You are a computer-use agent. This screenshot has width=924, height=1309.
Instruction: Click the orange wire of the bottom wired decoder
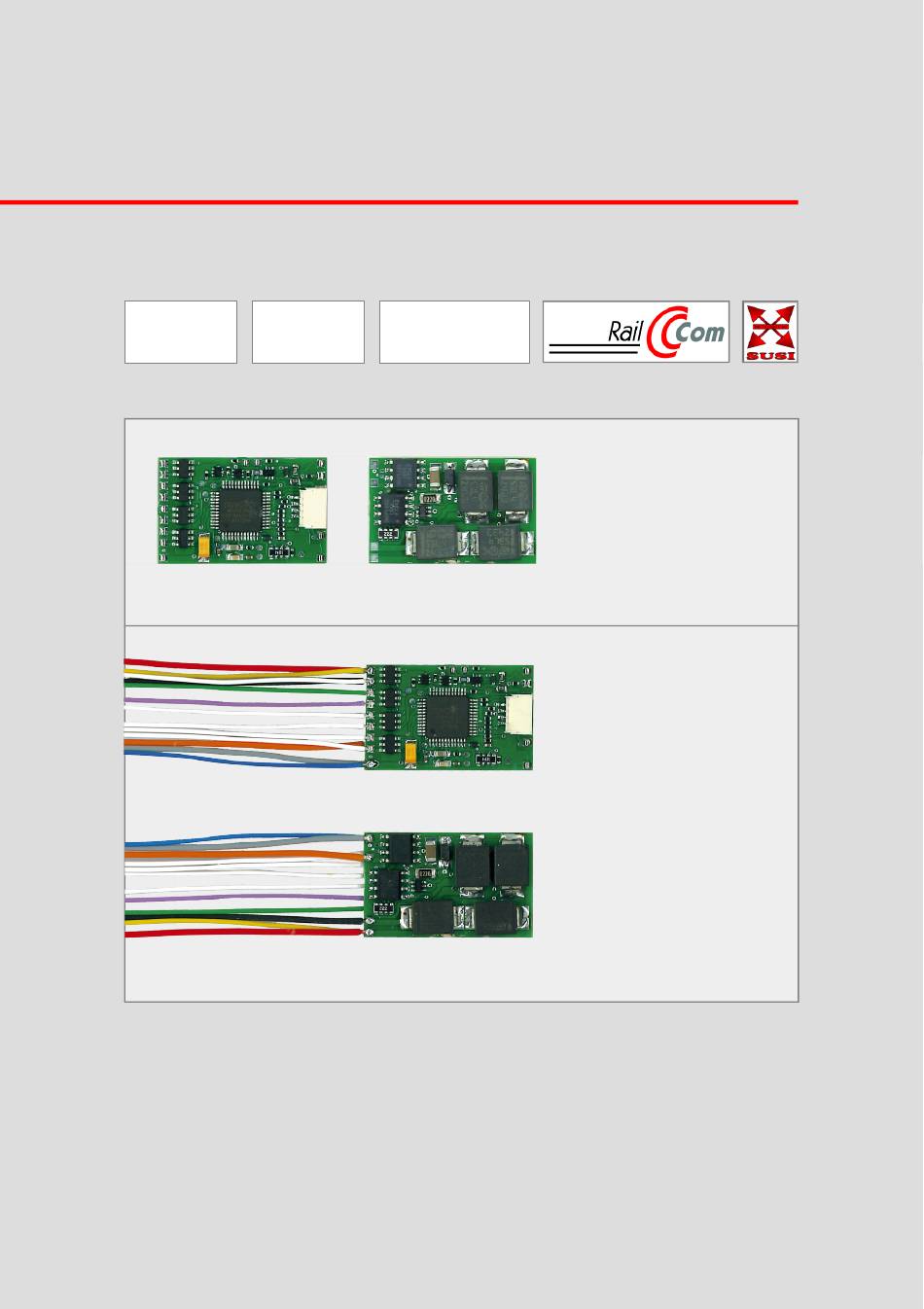click(243, 855)
